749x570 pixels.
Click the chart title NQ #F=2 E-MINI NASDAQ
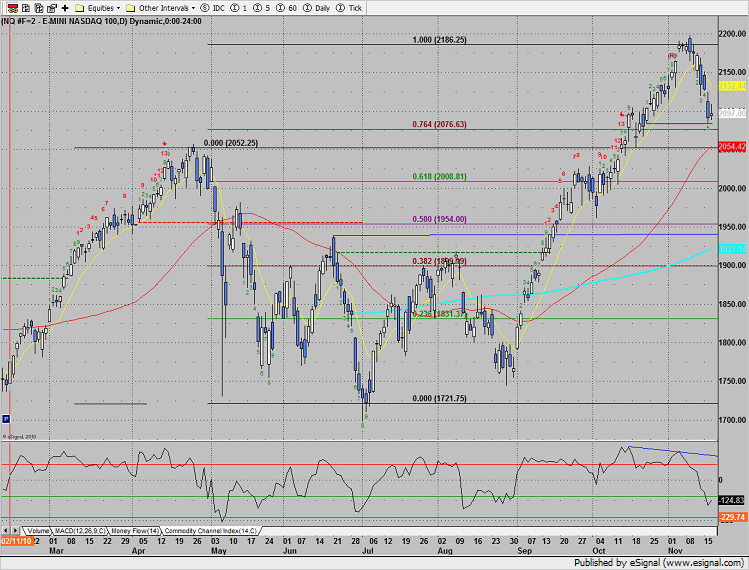point(101,21)
